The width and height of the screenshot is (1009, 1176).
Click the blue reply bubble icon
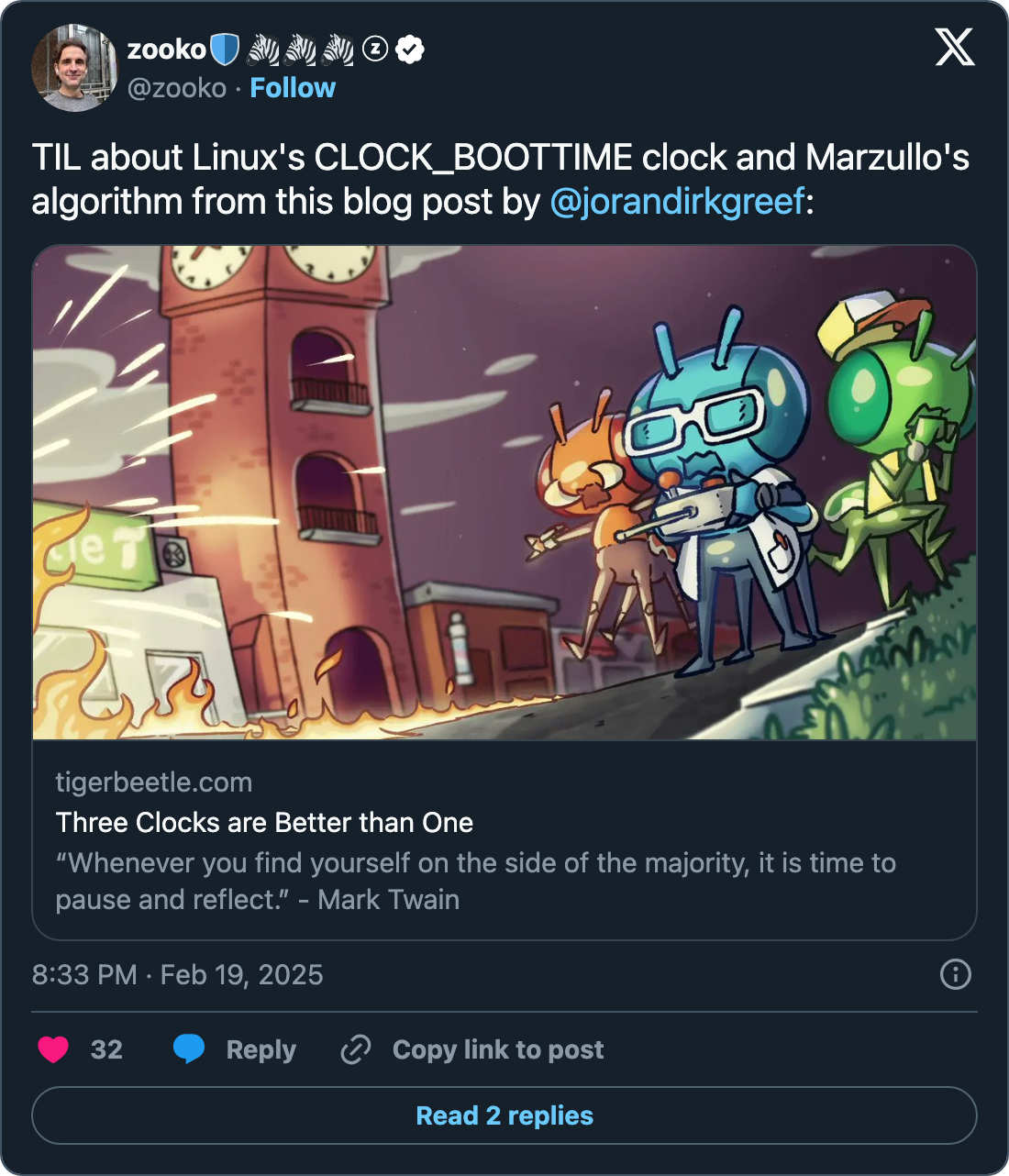tap(189, 1048)
